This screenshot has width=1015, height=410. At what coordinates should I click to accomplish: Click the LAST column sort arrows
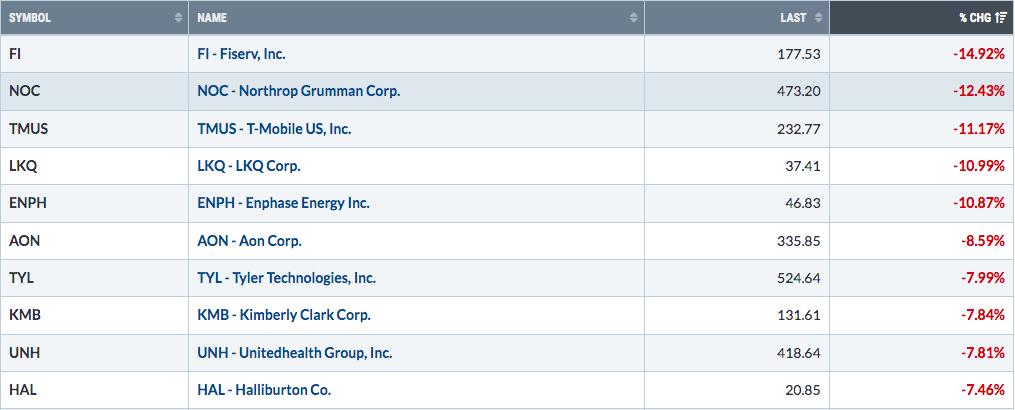[x=818, y=18]
